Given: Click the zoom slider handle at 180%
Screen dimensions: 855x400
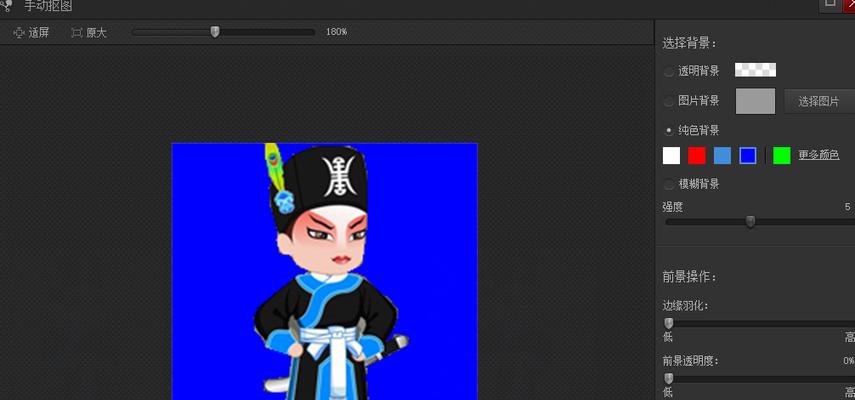Looking at the screenshot, I should [215, 32].
